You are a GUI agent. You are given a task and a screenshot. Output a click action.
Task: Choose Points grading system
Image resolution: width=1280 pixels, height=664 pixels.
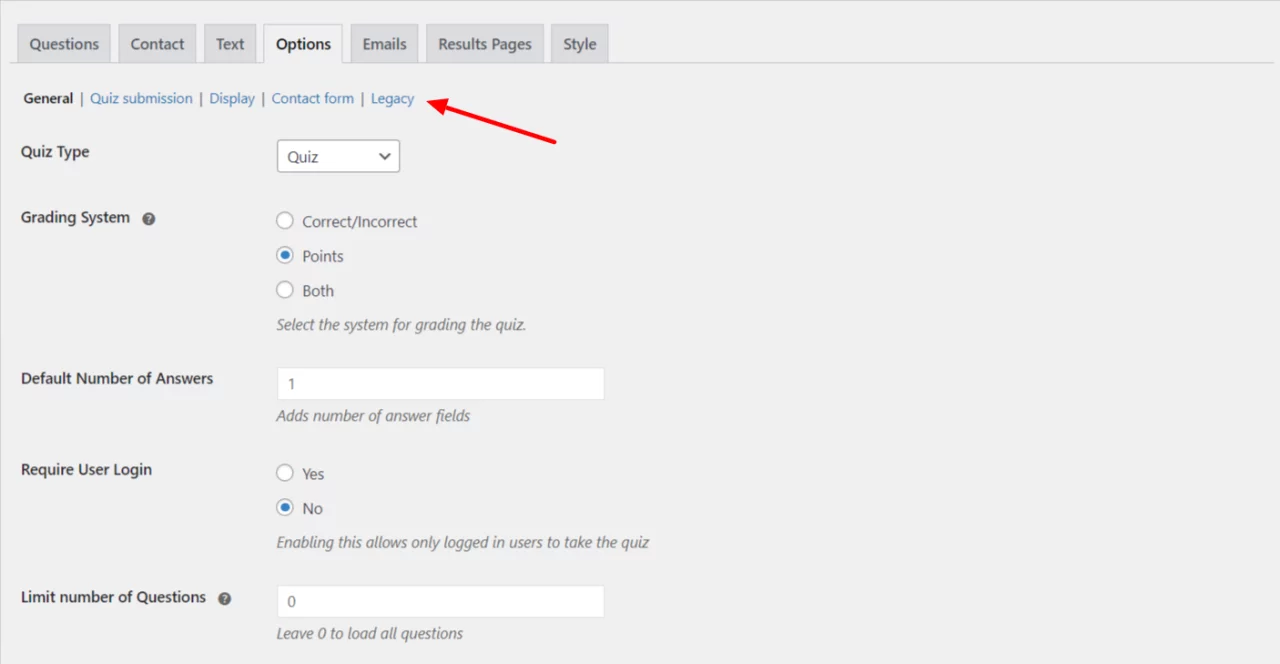[285, 256]
